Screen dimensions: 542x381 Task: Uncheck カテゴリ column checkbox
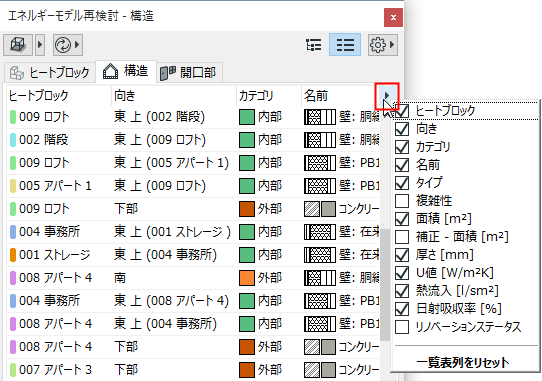point(402,147)
